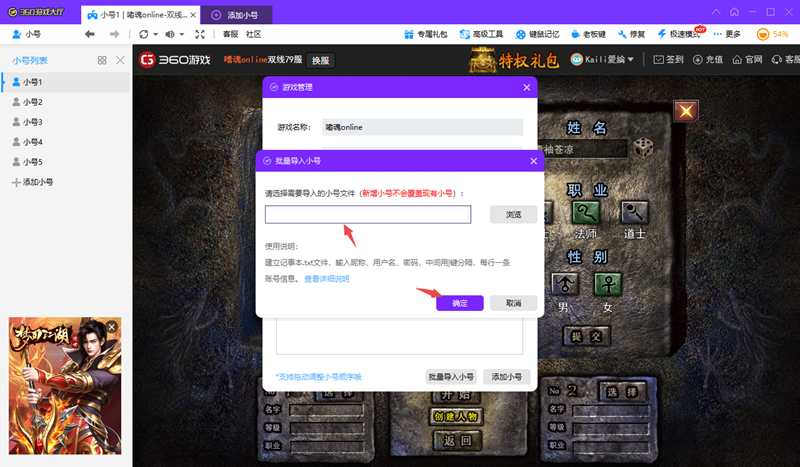
Task: Choose 女 female gender icon
Action: tap(608, 284)
